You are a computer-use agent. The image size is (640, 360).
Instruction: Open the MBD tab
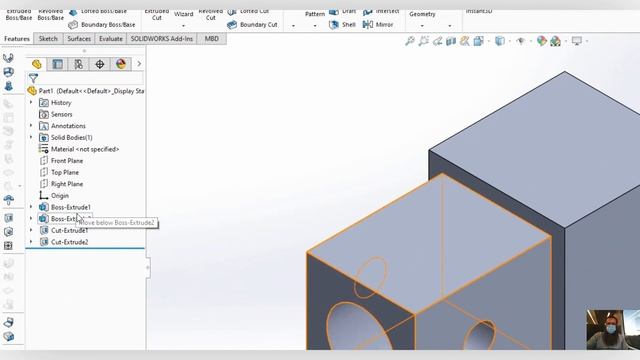tap(211, 39)
